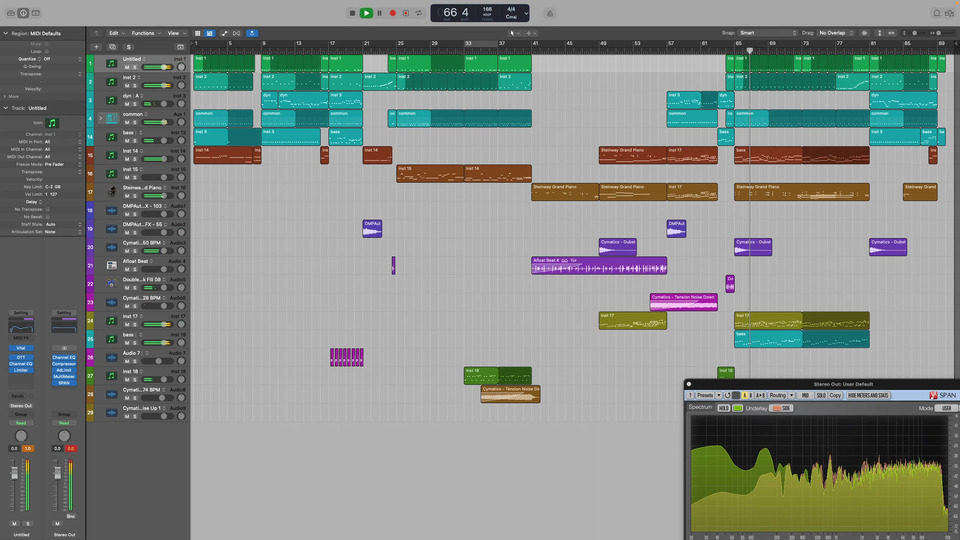Click the OTT plugin slot
This screenshot has width=960, height=540.
pyautogui.click(x=21, y=358)
